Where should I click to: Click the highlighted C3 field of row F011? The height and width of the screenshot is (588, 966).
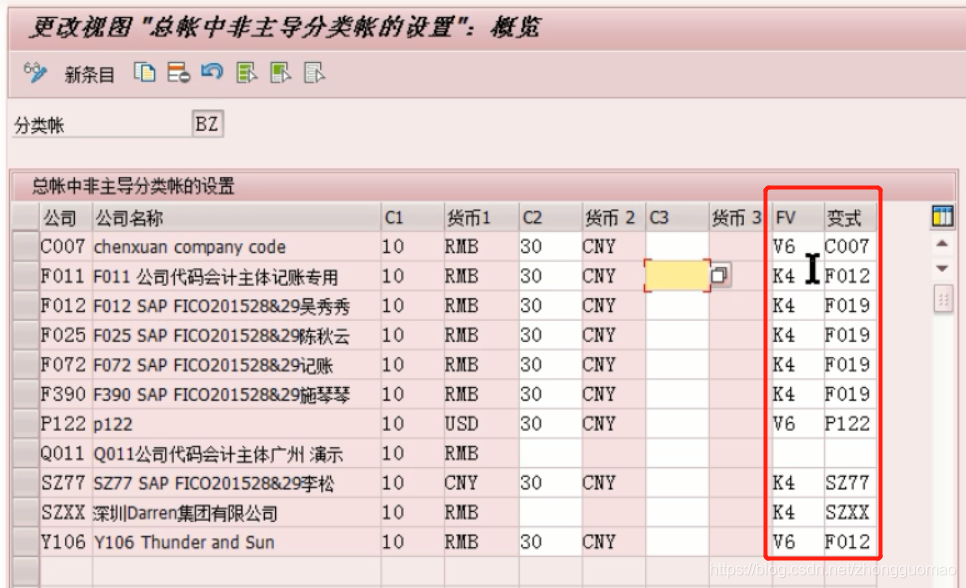677,276
